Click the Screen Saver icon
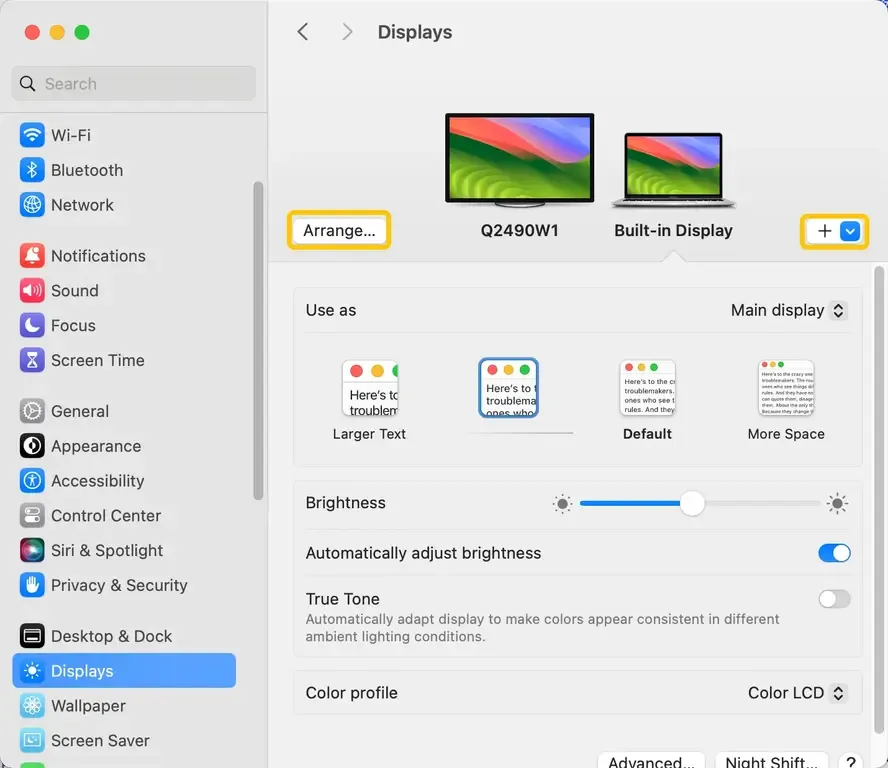The width and height of the screenshot is (888, 768). 32,740
